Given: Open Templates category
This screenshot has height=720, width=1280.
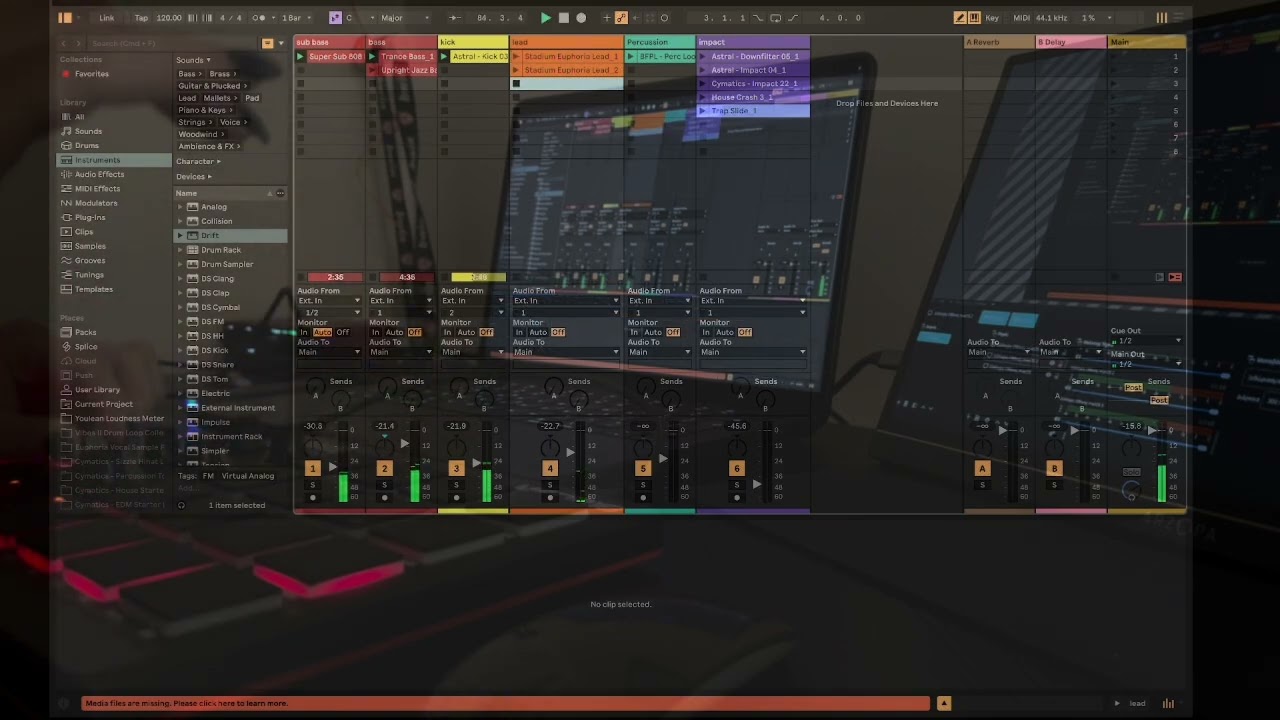Looking at the screenshot, I should coord(94,289).
